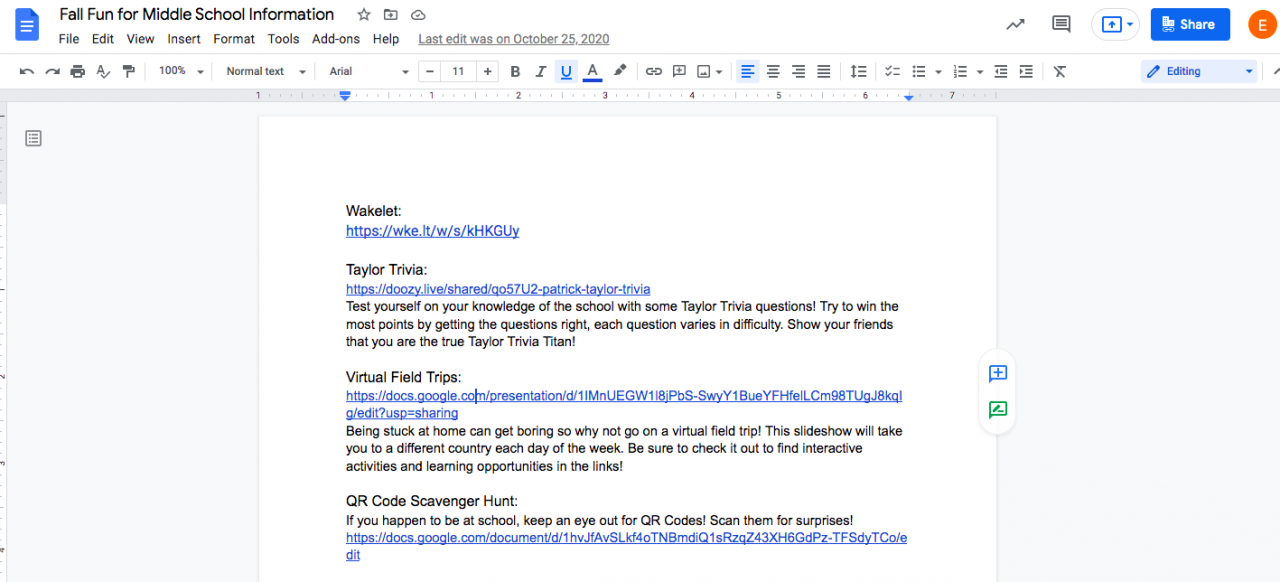Apply a bulleted list
The height and width of the screenshot is (582, 1280).
pyautogui.click(x=919, y=71)
